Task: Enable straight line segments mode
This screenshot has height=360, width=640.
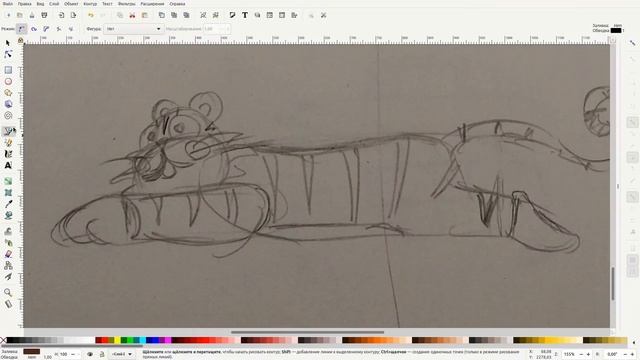Action: [59, 29]
